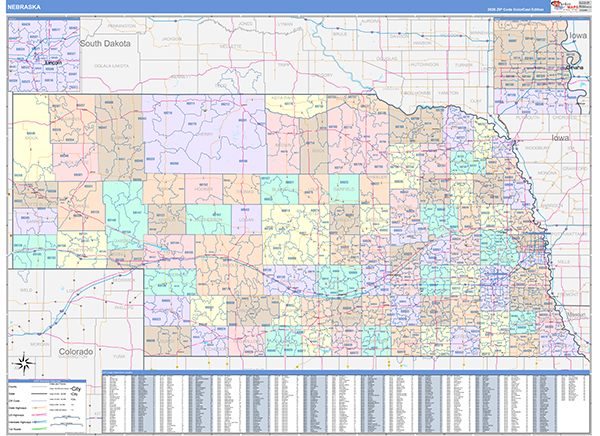Click the compass rose near Colorado
This screenshot has width=600, height=436.
coord(24,364)
